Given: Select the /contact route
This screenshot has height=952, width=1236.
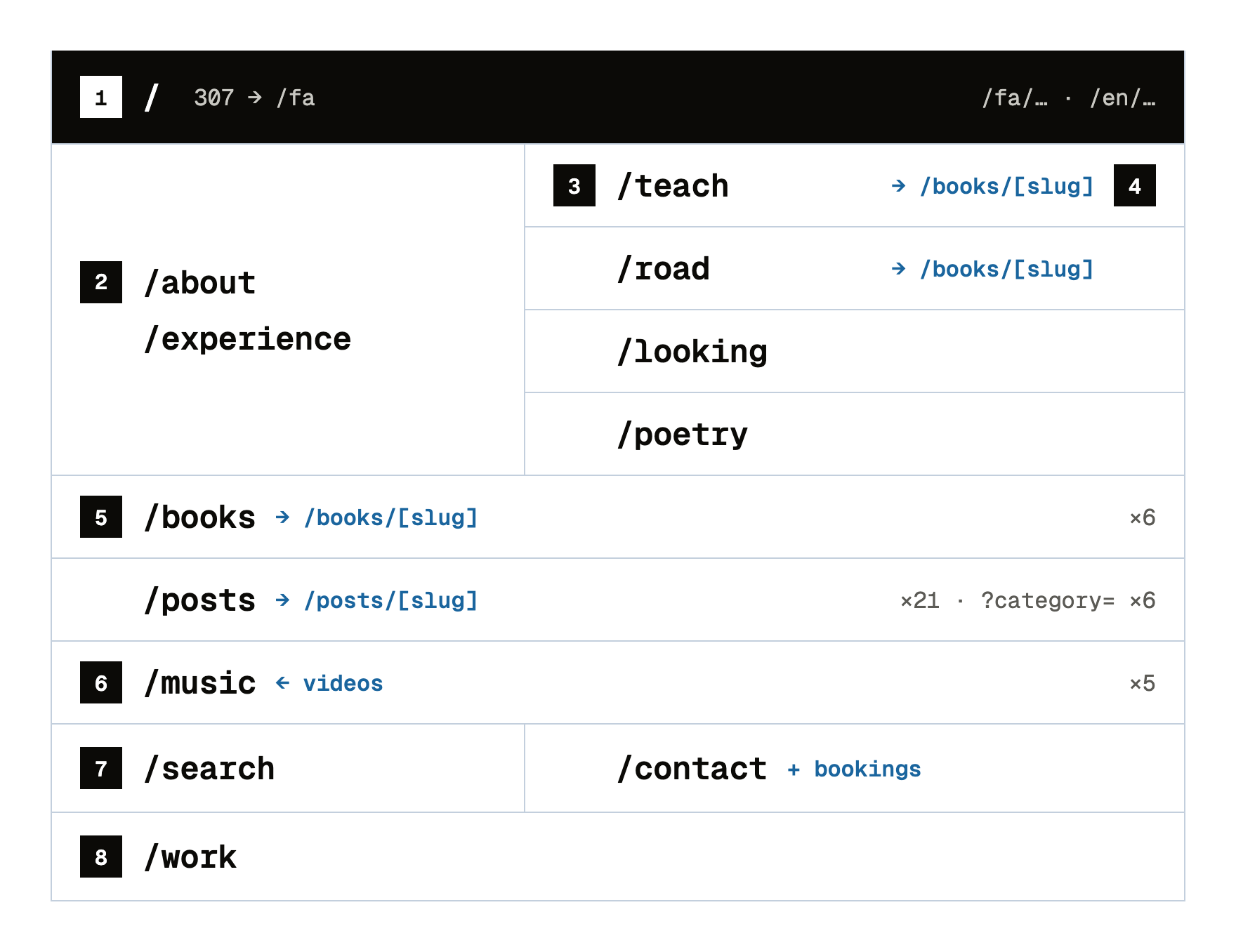Looking at the screenshot, I should (692, 769).
